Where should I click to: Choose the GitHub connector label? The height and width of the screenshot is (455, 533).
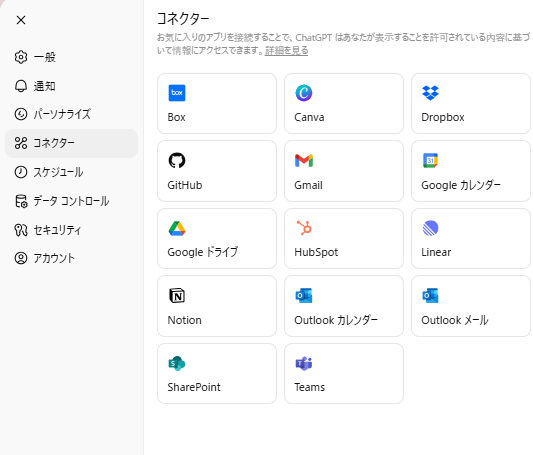(x=185, y=185)
